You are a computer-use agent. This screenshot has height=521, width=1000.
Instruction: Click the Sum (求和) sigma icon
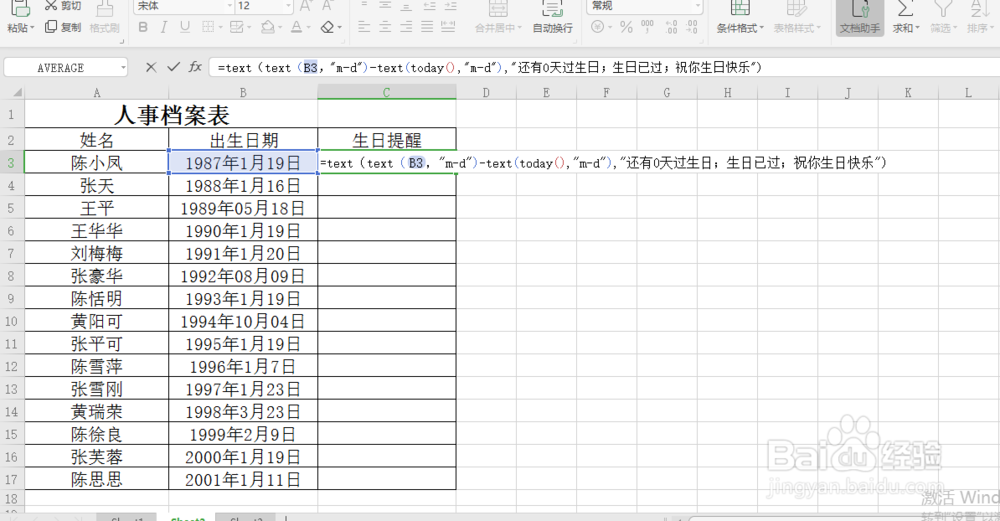tap(904, 8)
